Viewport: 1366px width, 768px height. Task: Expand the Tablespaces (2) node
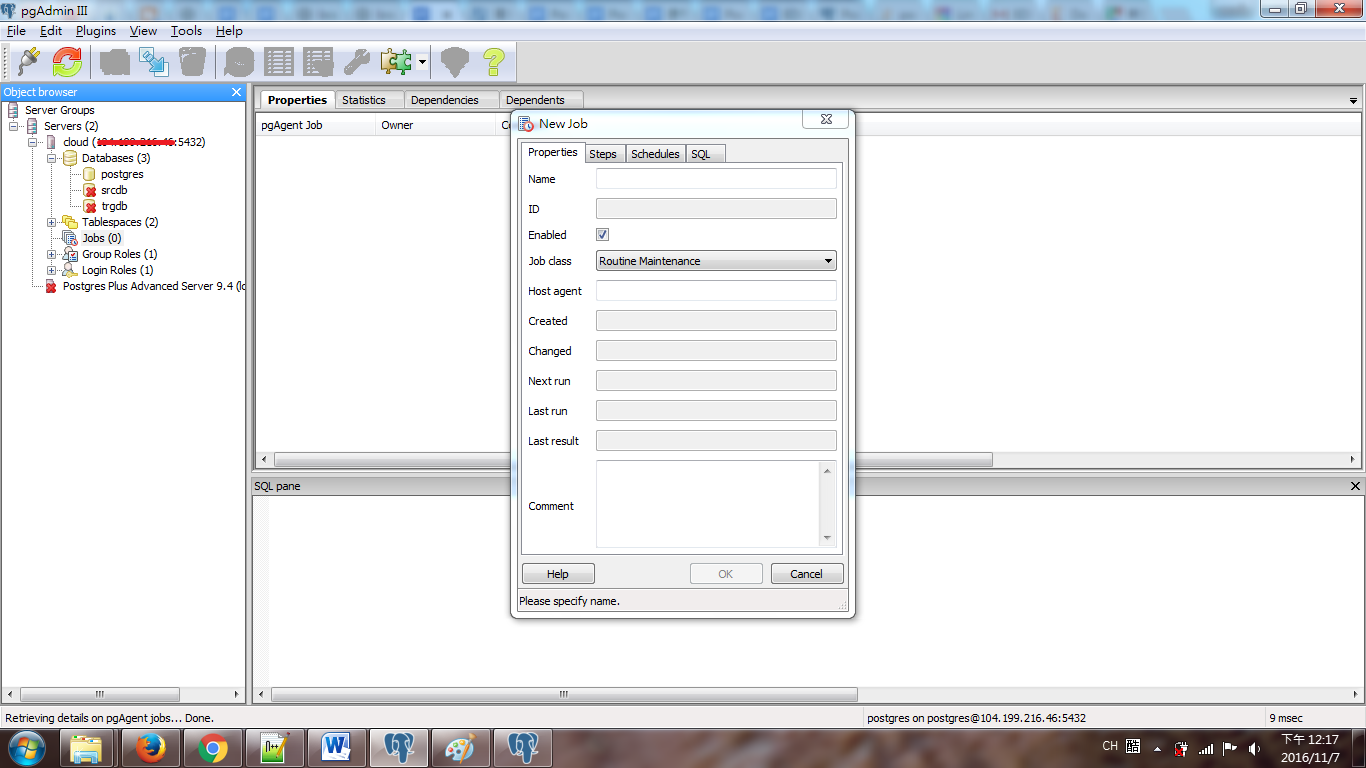pyautogui.click(x=52, y=222)
